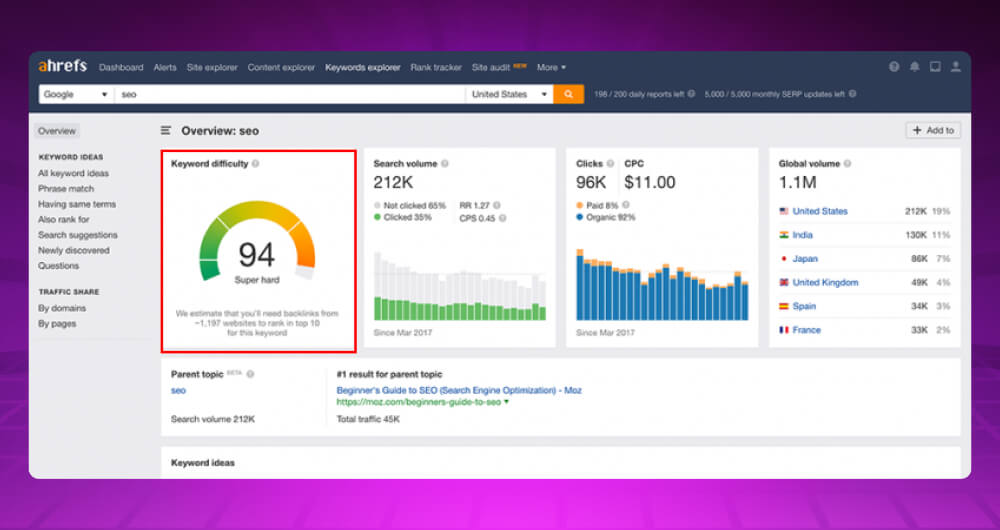The width and height of the screenshot is (1000, 530).
Task: Click the United States flag icon
Action: [784, 211]
